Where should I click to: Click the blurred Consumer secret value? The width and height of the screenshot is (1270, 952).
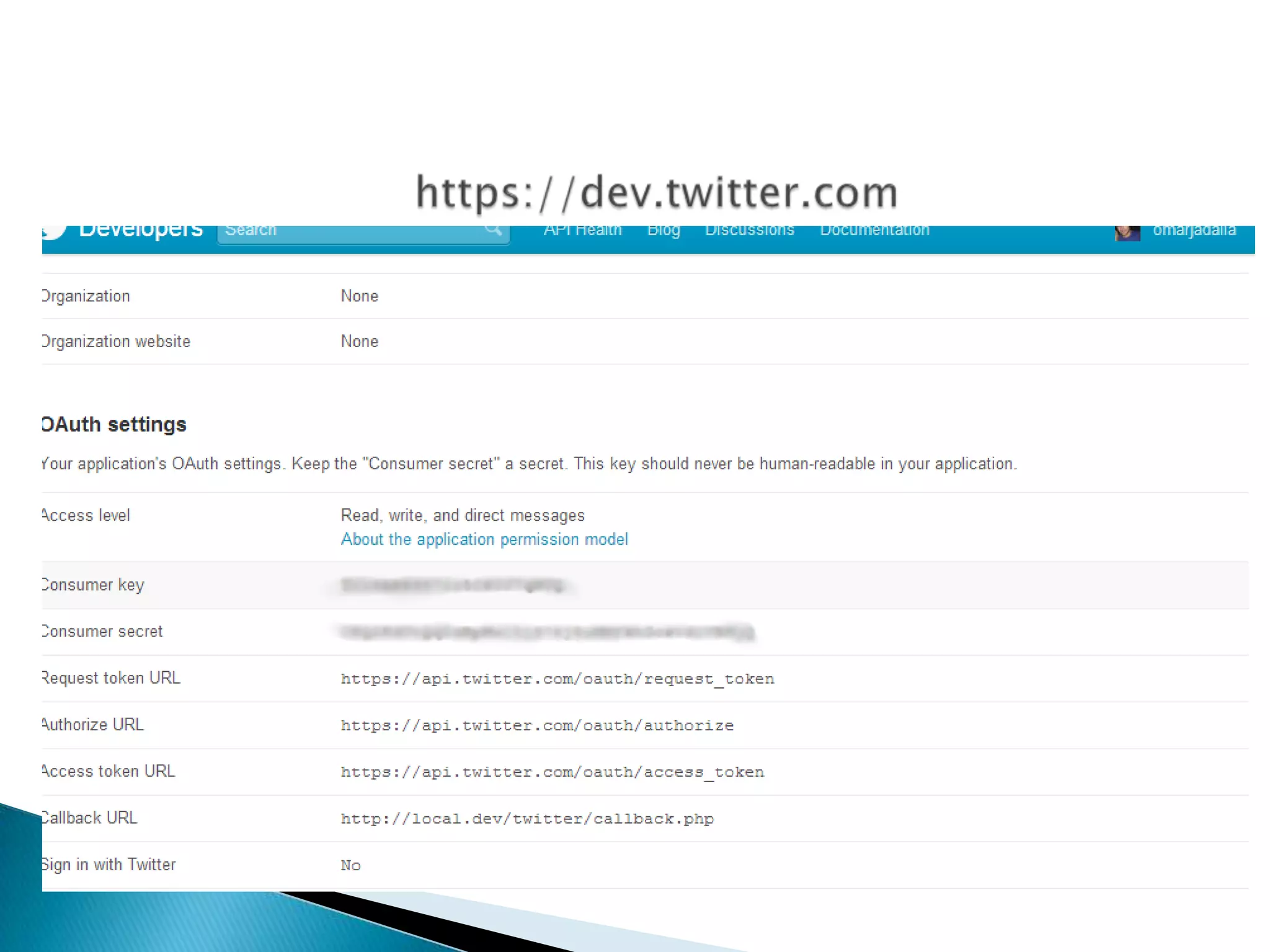coord(547,632)
